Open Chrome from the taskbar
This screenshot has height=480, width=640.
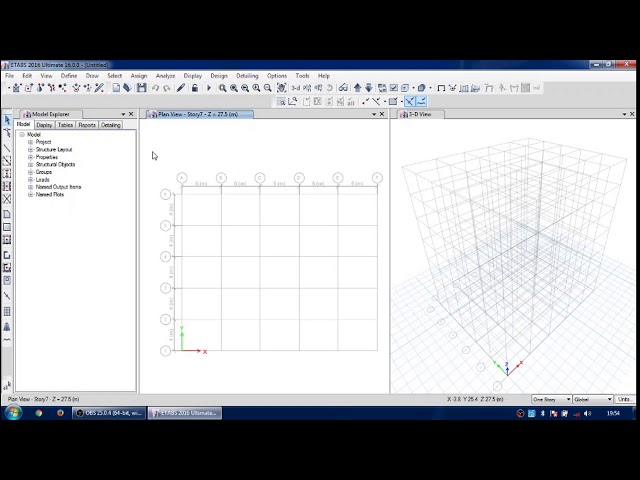pos(39,413)
